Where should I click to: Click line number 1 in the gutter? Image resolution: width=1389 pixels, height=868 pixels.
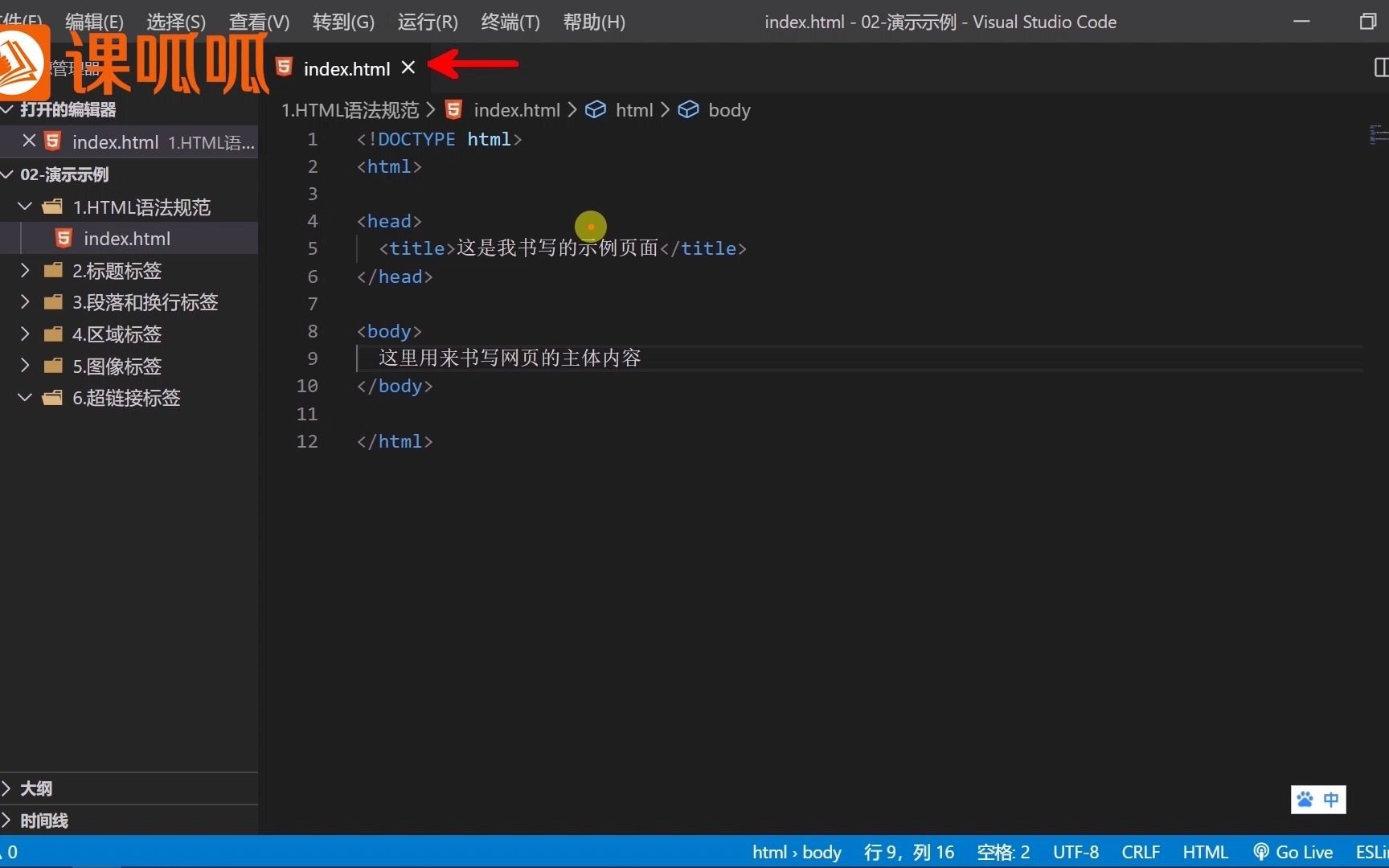click(313, 139)
